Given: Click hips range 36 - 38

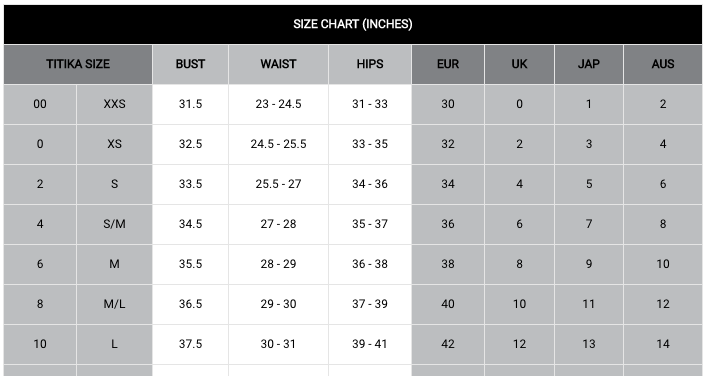Looking at the screenshot, I should [x=370, y=264].
